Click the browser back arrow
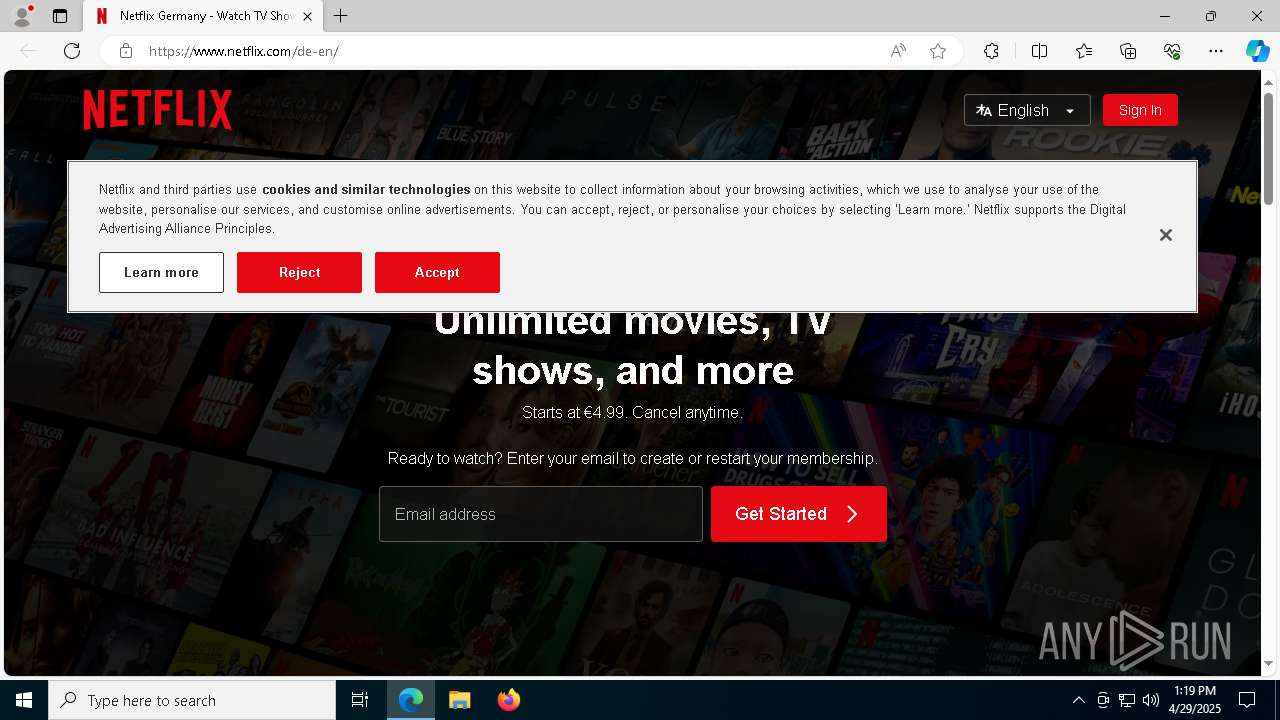 tap(28, 51)
